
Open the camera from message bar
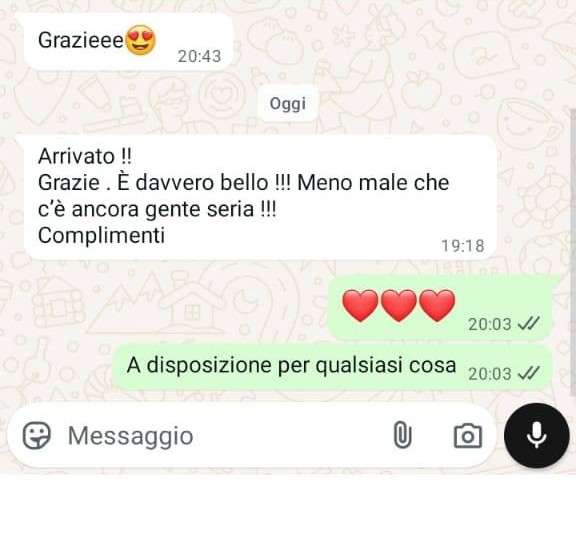tap(468, 436)
